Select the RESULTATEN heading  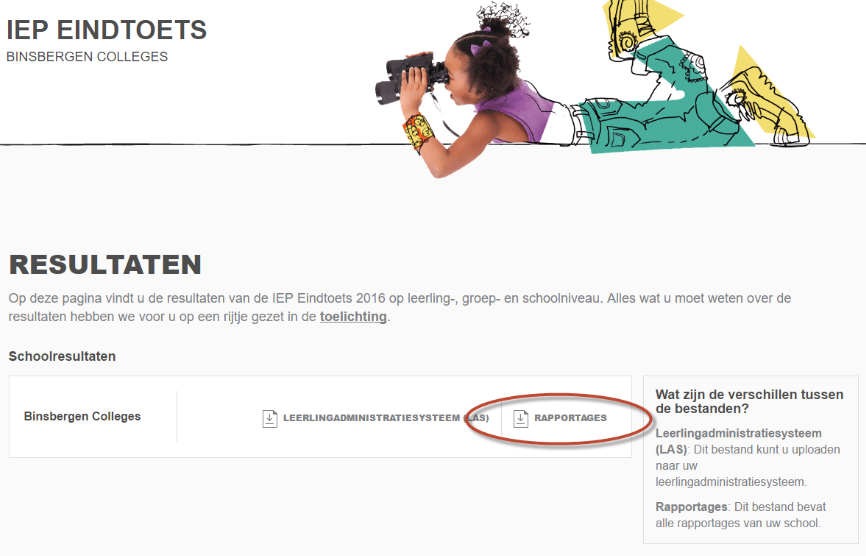(x=105, y=265)
